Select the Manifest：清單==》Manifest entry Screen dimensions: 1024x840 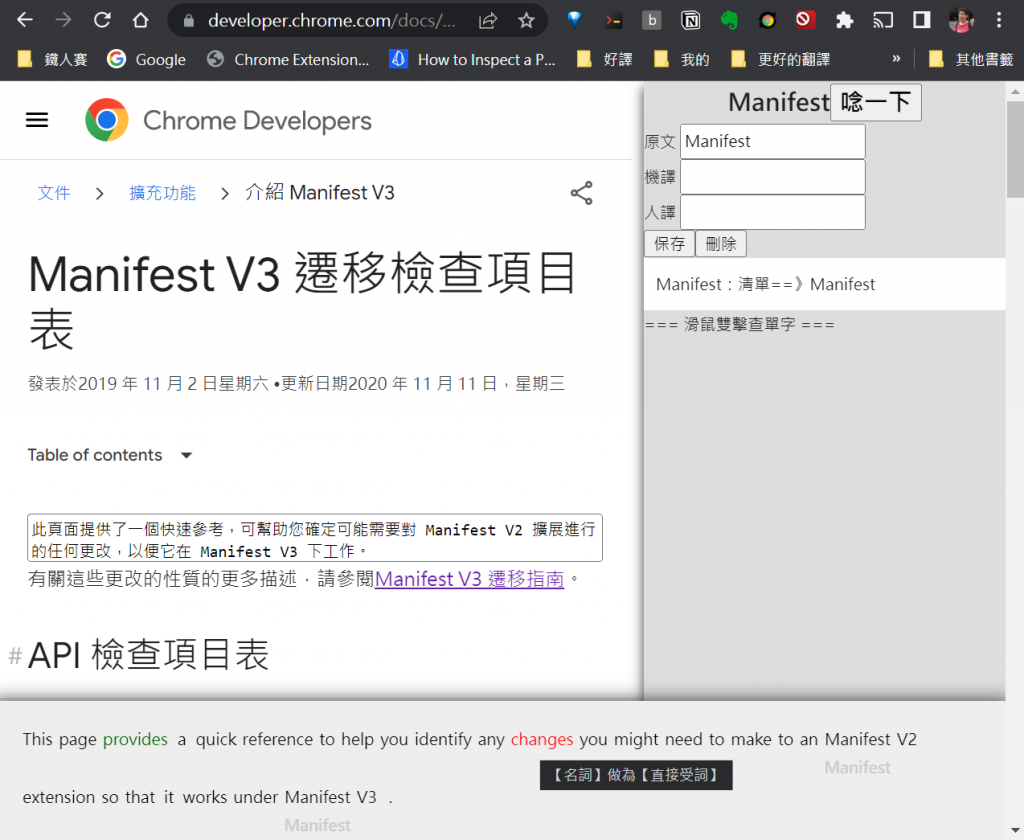coord(824,284)
